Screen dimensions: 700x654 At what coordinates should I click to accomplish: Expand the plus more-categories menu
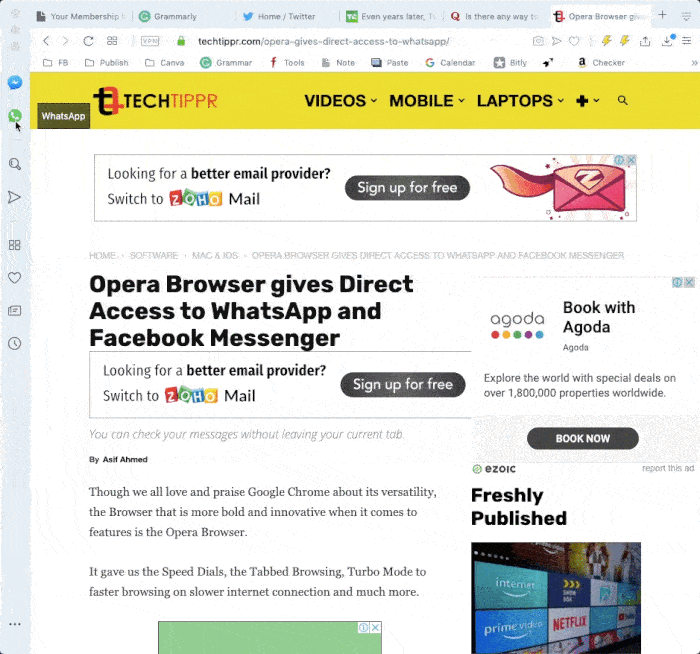[x=587, y=101]
